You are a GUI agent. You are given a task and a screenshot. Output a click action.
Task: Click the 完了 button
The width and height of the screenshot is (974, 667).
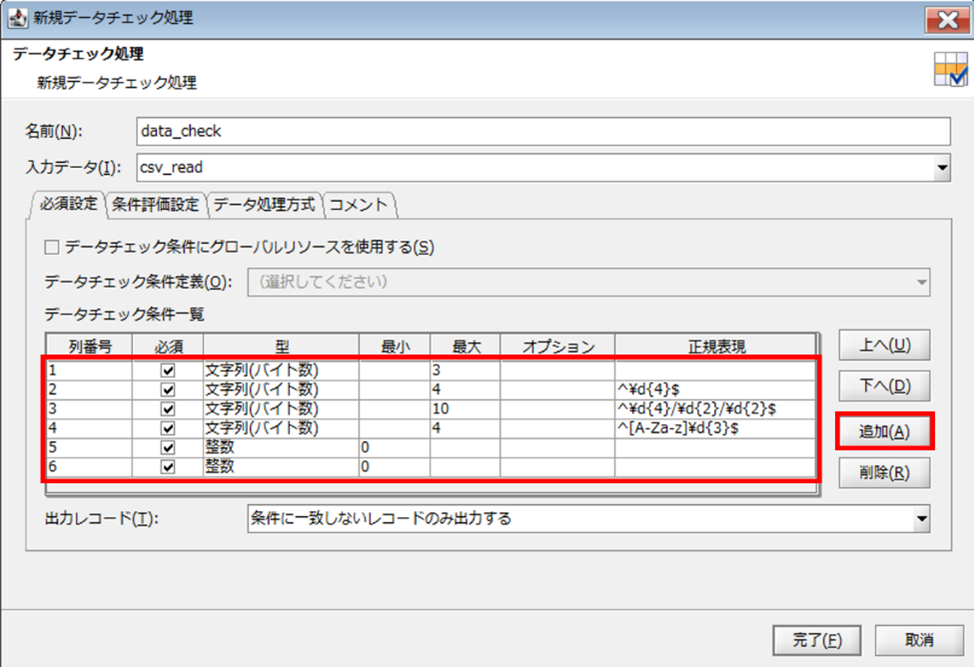(x=818, y=639)
